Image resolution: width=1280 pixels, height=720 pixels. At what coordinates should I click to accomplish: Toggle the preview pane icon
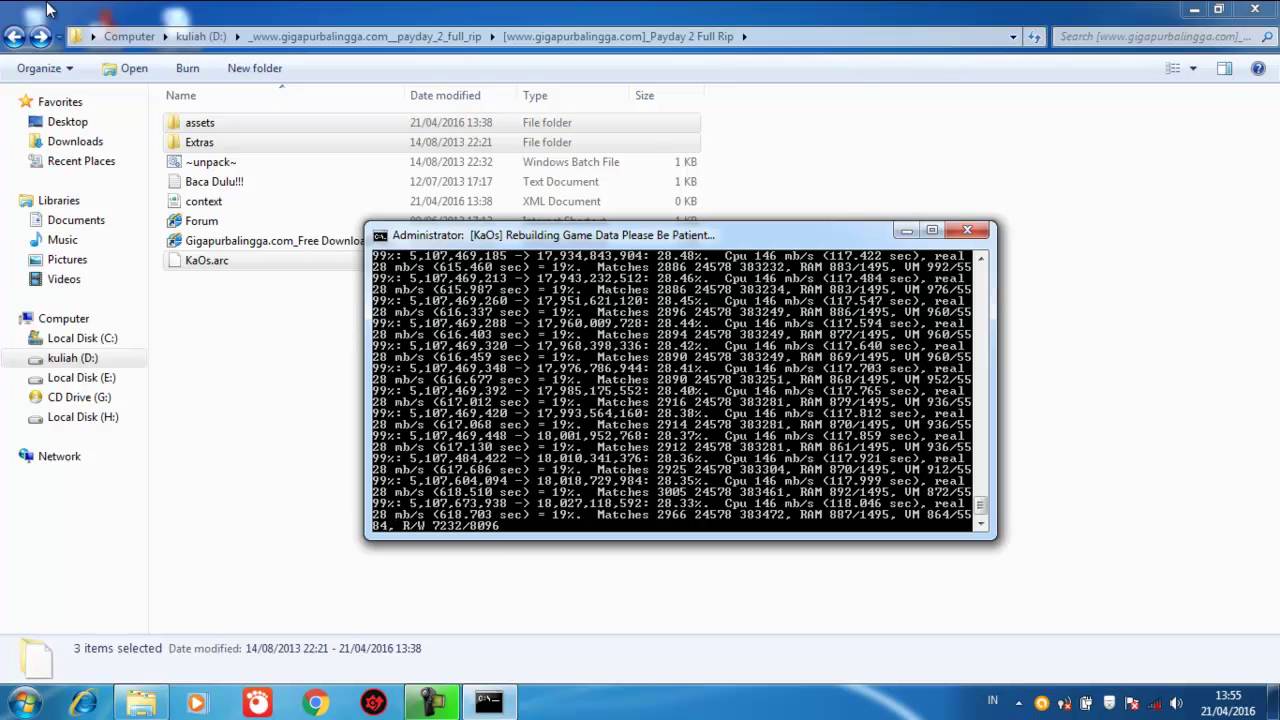(1224, 68)
